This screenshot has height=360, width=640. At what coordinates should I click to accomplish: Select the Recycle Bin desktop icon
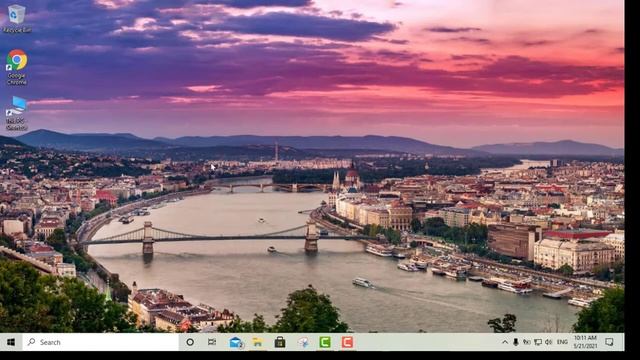coord(16,18)
